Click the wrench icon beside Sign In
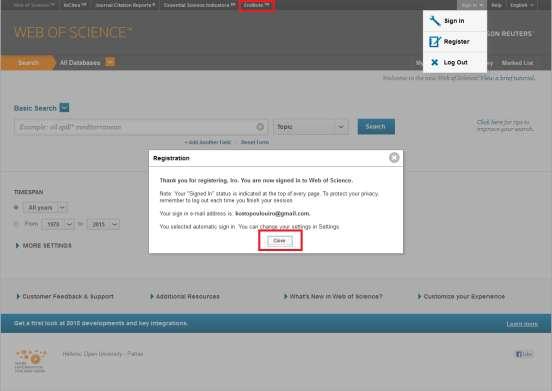552x391 pixels. click(x=435, y=21)
